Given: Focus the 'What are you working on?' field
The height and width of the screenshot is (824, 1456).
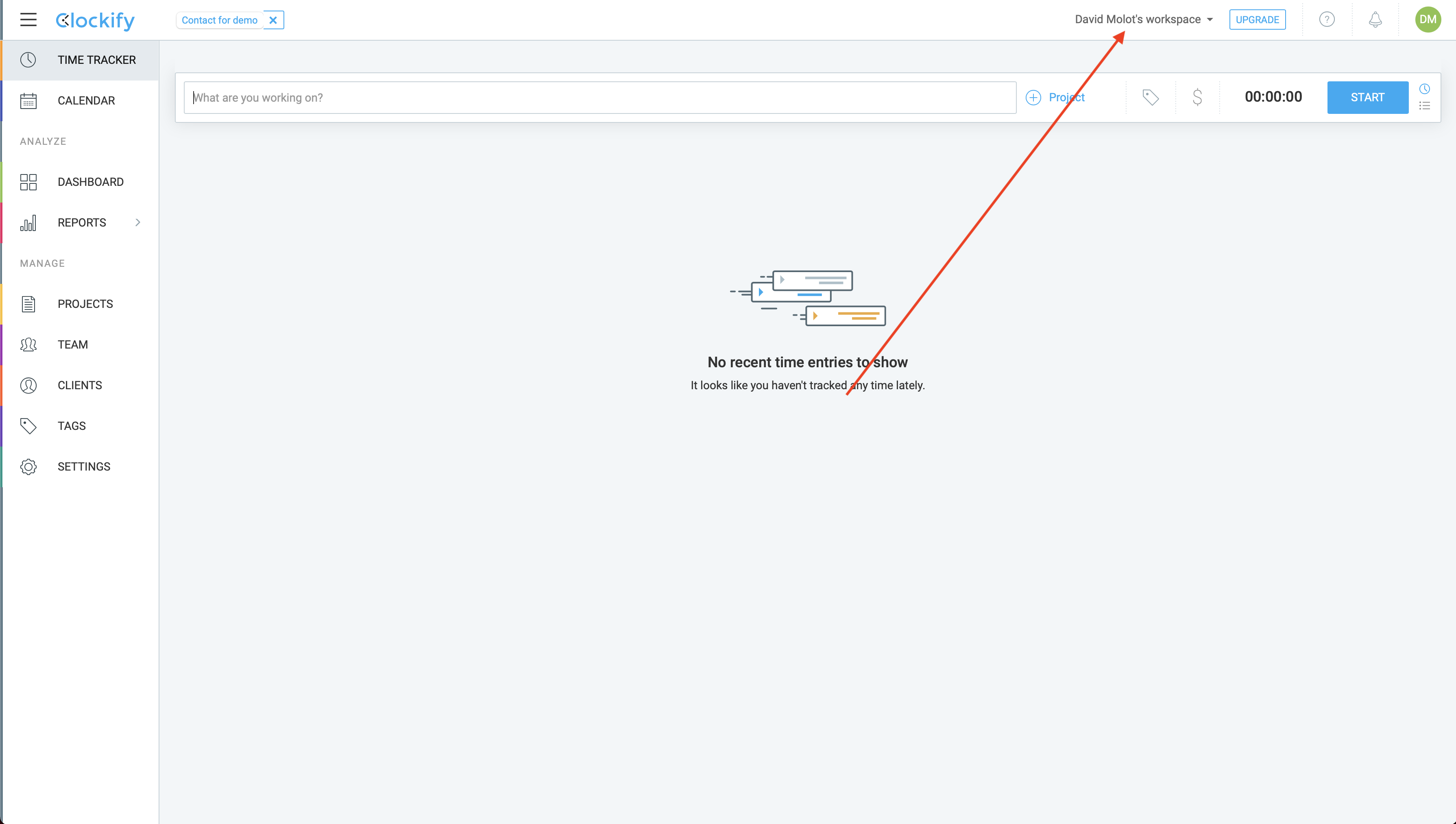Looking at the screenshot, I should click(600, 98).
